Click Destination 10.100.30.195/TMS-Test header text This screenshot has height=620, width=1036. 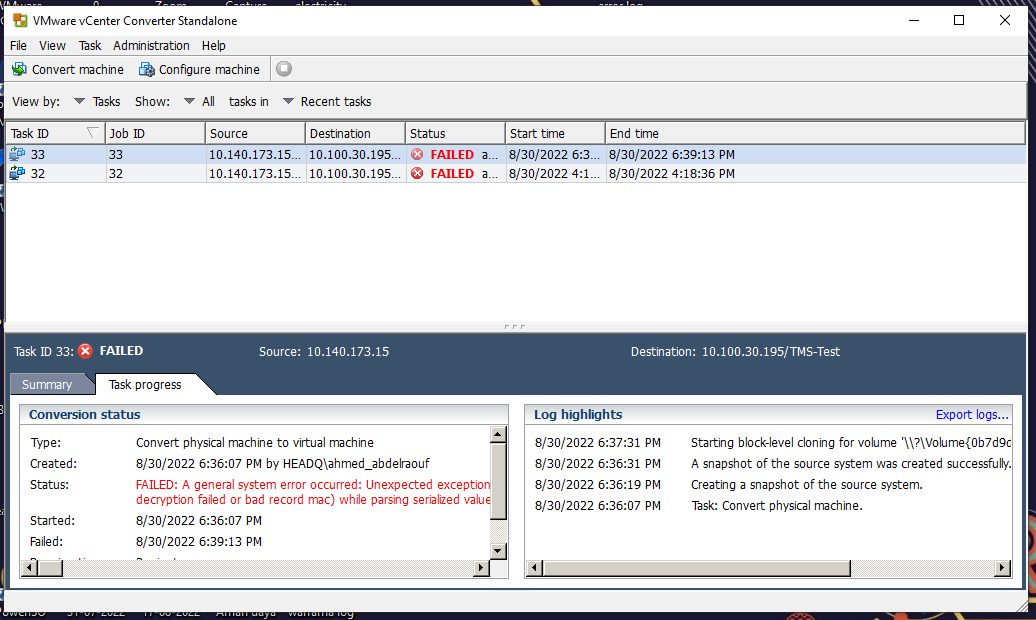(735, 352)
